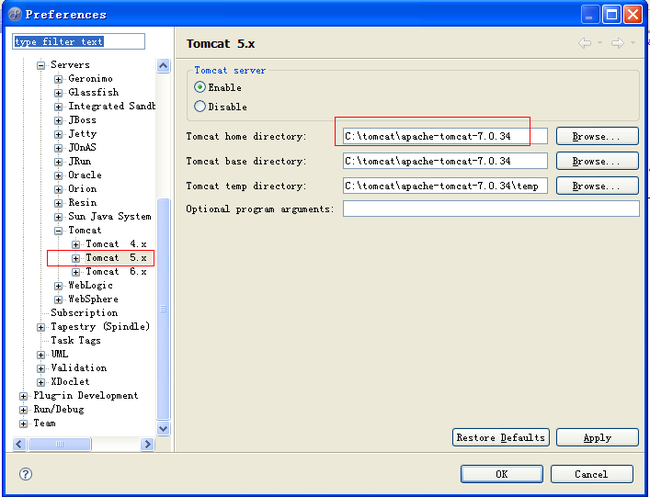The image size is (650, 497).
Task: Browse for Tomcat temp directory
Action: [x=597, y=186]
